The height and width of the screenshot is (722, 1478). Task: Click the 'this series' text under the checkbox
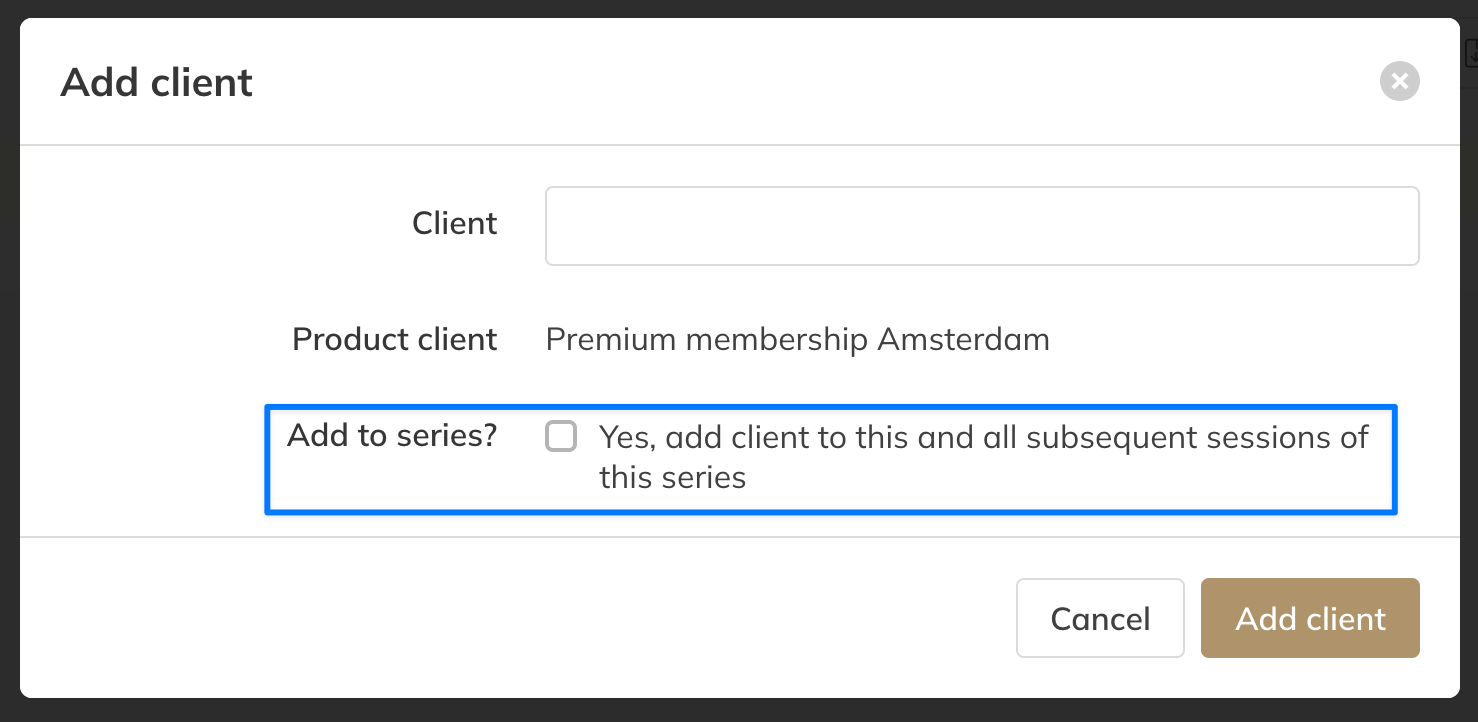tap(672, 477)
